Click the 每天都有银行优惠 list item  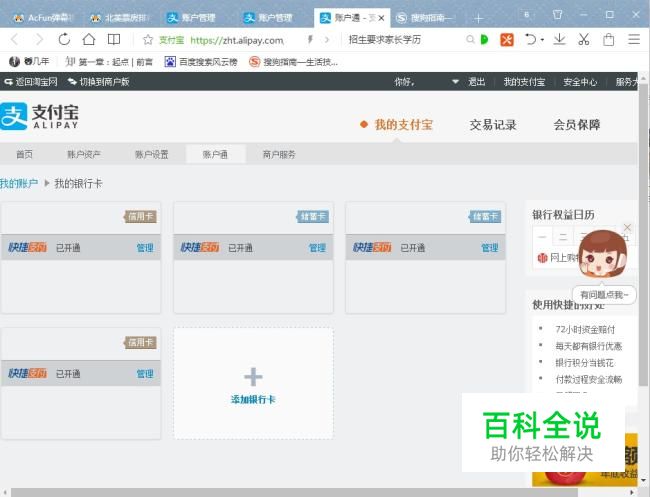pyautogui.click(x=589, y=346)
